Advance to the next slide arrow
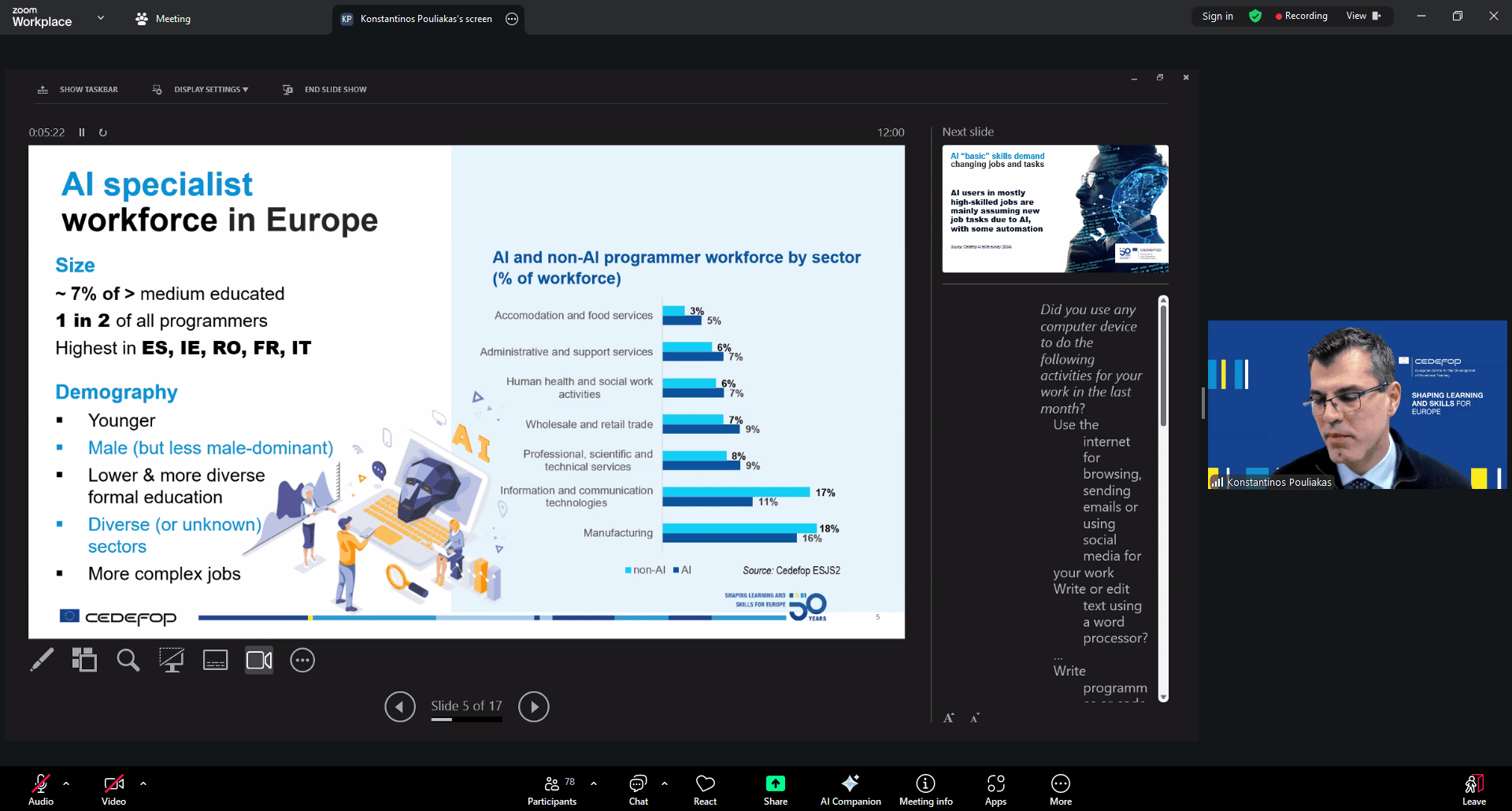The height and width of the screenshot is (811, 1512). 534,706
